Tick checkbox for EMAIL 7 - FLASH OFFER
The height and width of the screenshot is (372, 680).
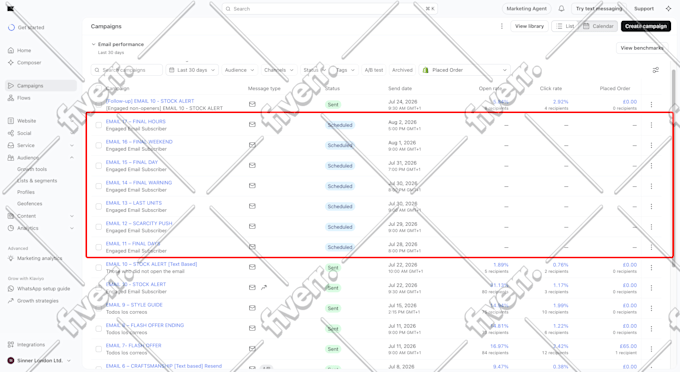(98, 349)
